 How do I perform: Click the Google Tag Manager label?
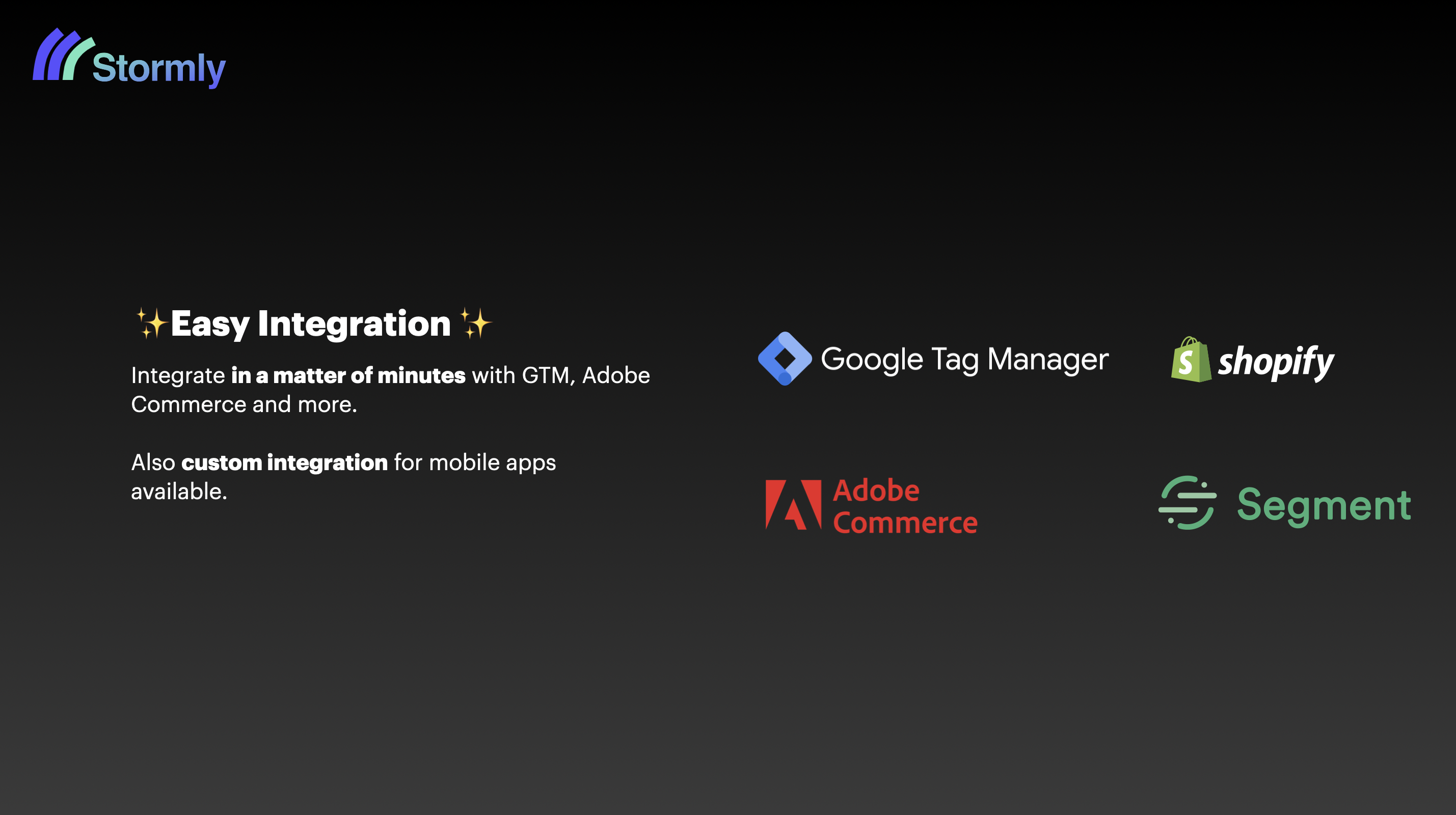click(x=965, y=360)
